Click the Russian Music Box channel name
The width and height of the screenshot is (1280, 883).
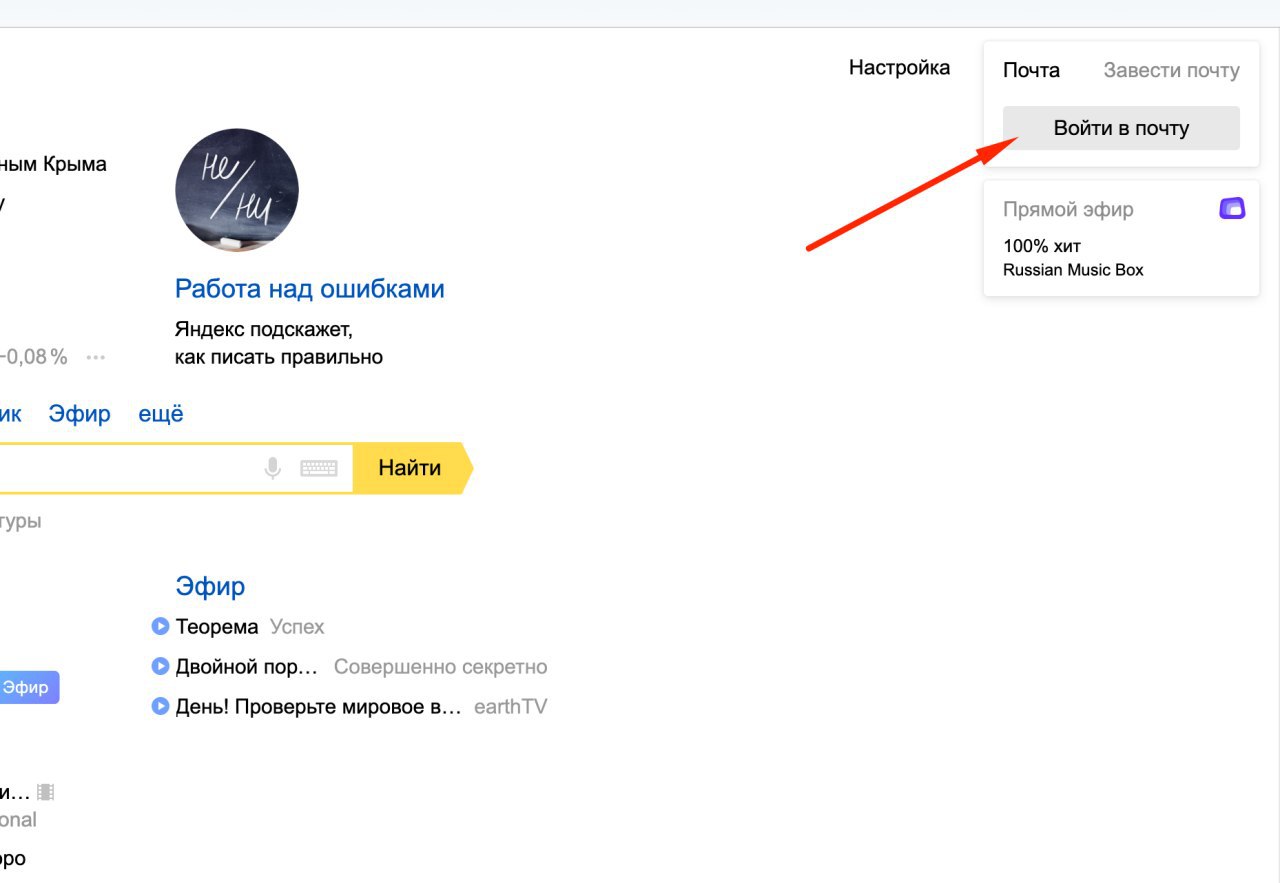[x=1073, y=270]
